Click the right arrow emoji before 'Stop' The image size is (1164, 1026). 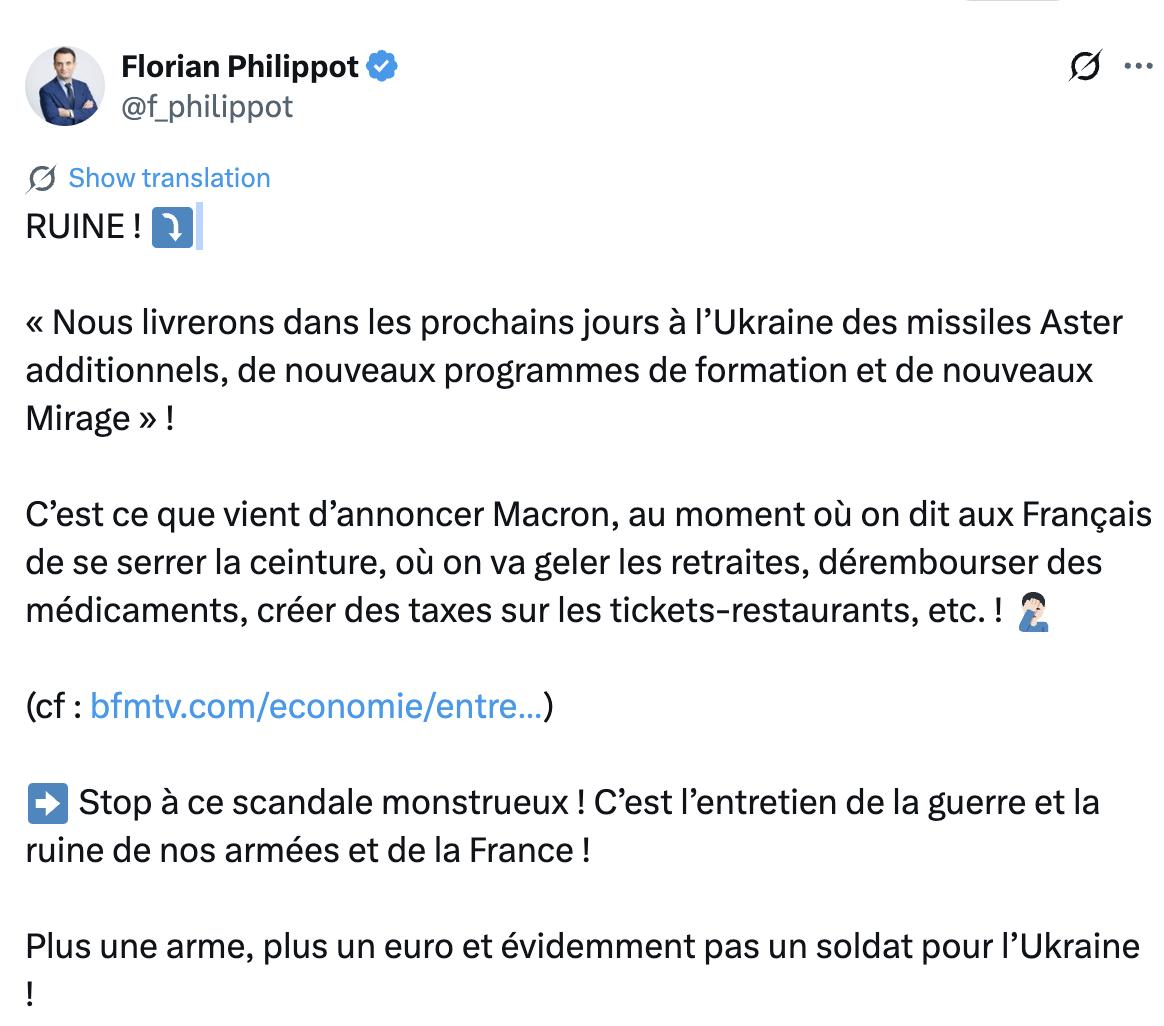click(x=47, y=802)
